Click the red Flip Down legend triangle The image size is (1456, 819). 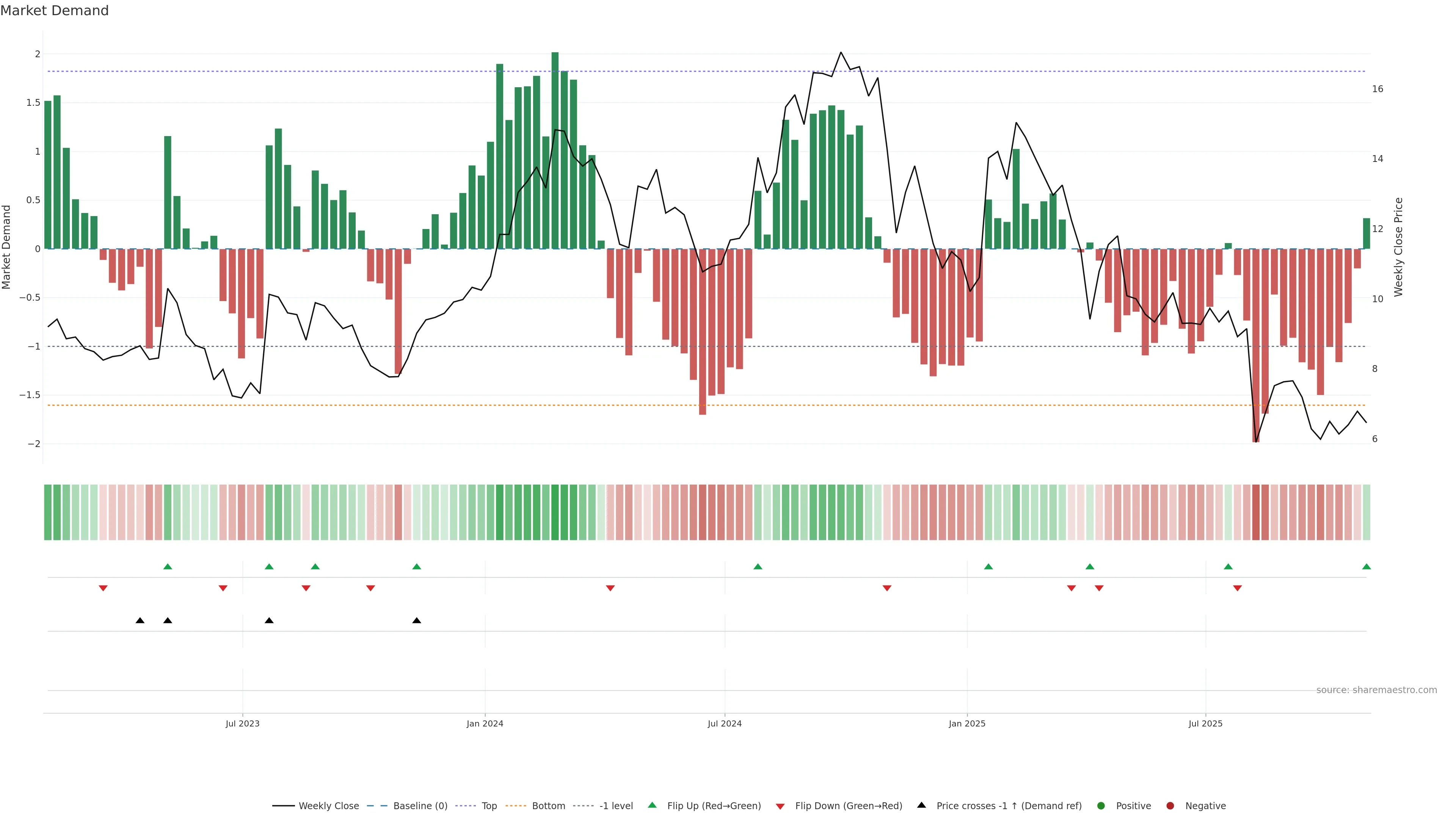(x=780, y=806)
